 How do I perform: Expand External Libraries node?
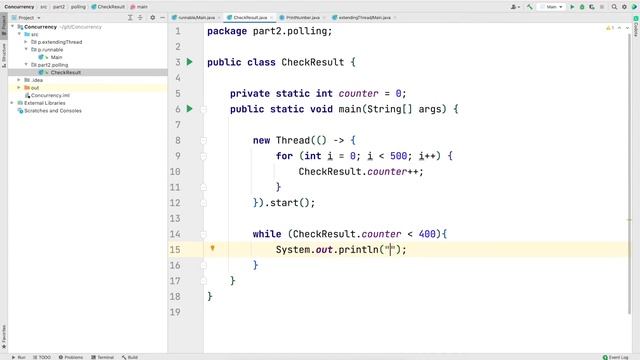pos(12,103)
